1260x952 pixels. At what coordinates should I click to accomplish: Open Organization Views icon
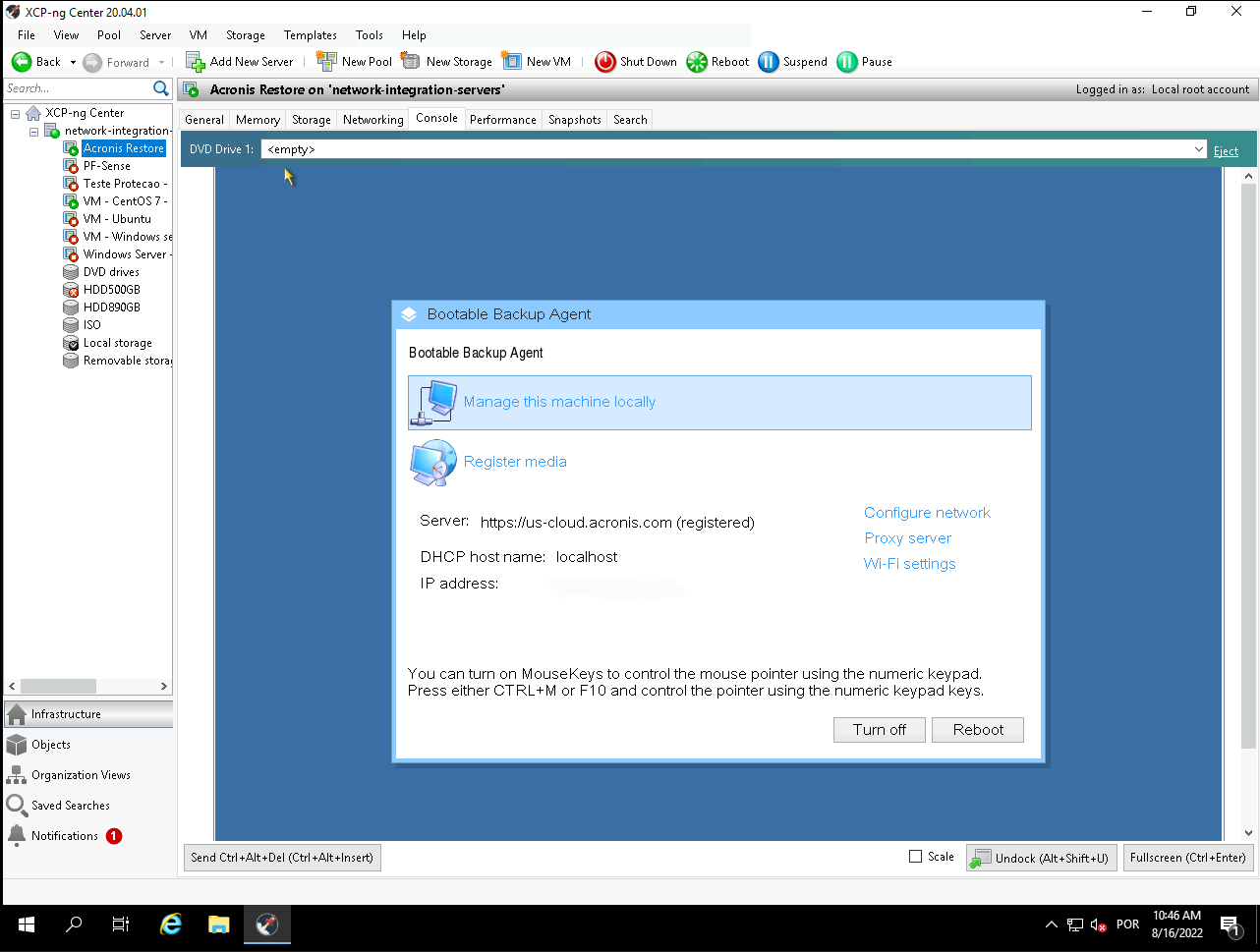point(17,775)
